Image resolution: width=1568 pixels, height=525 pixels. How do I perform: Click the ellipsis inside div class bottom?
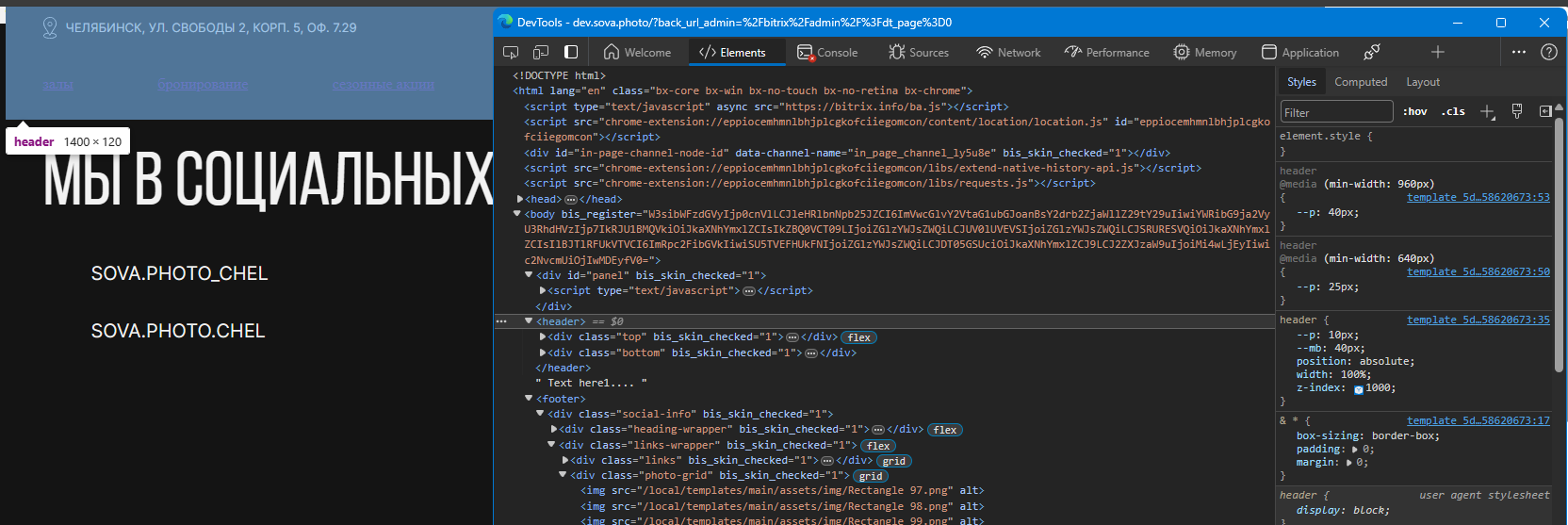(x=811, y=353)
